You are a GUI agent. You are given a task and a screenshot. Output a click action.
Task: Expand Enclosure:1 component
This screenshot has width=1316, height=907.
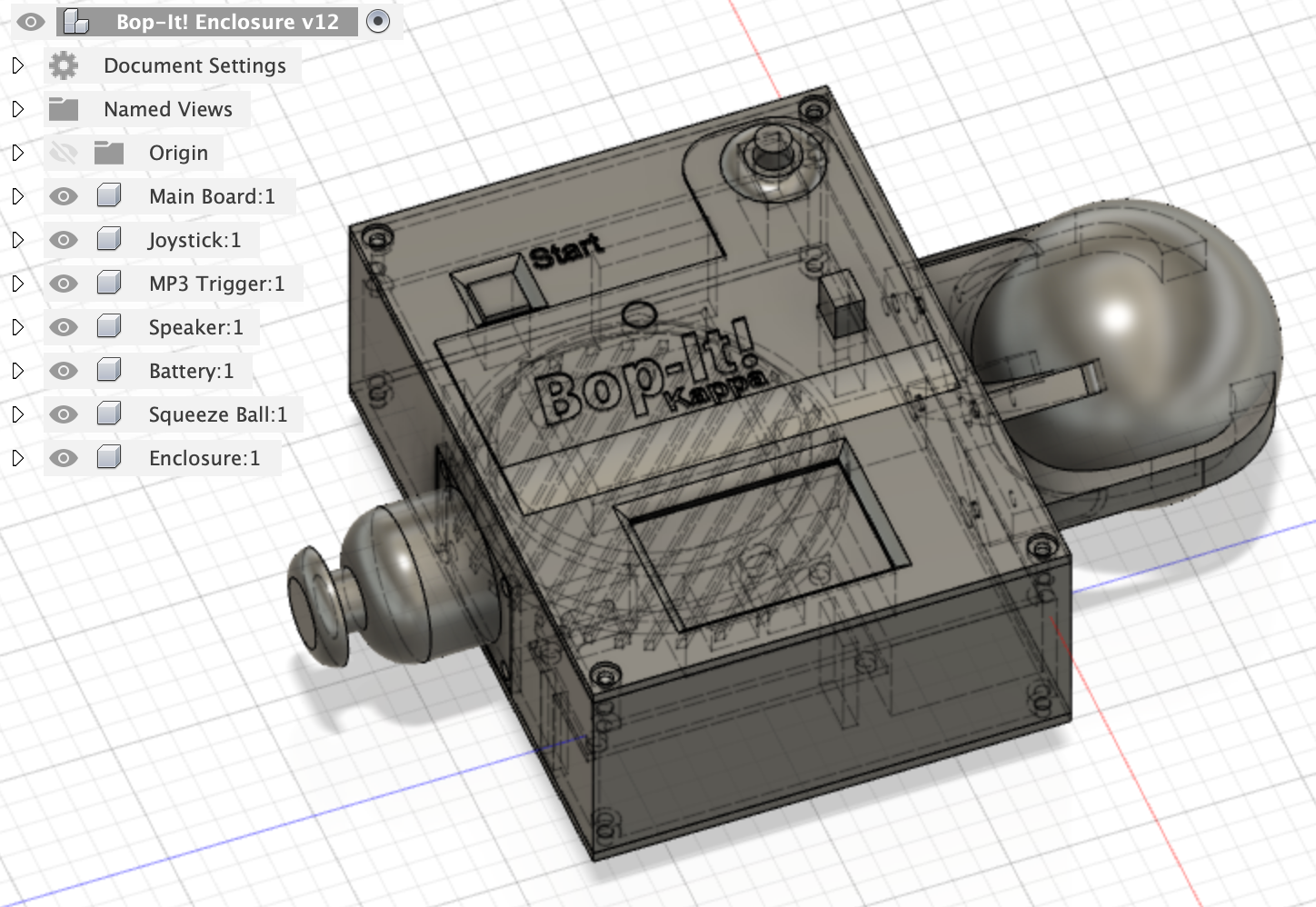[x=18, y=458]
